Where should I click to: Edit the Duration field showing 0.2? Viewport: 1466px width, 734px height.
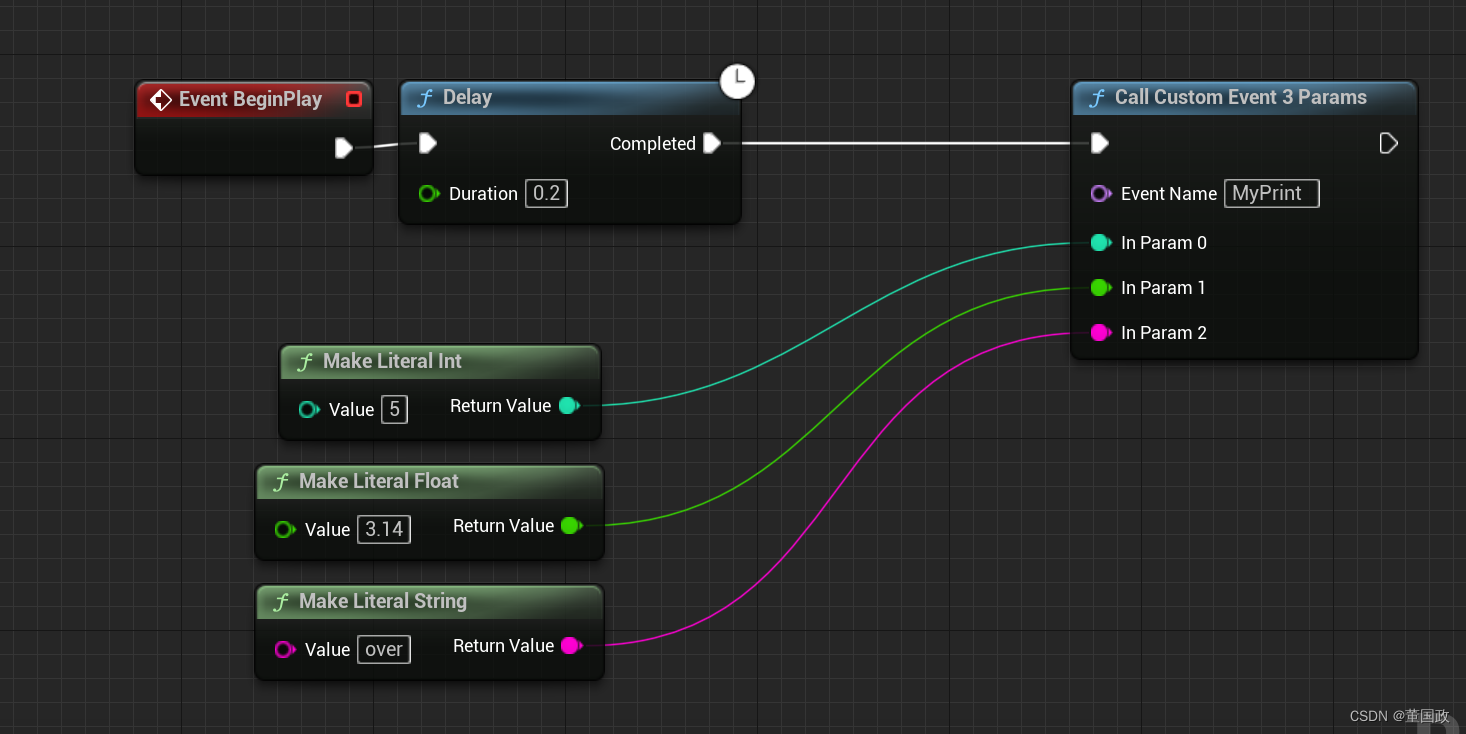tap(546, 193)
